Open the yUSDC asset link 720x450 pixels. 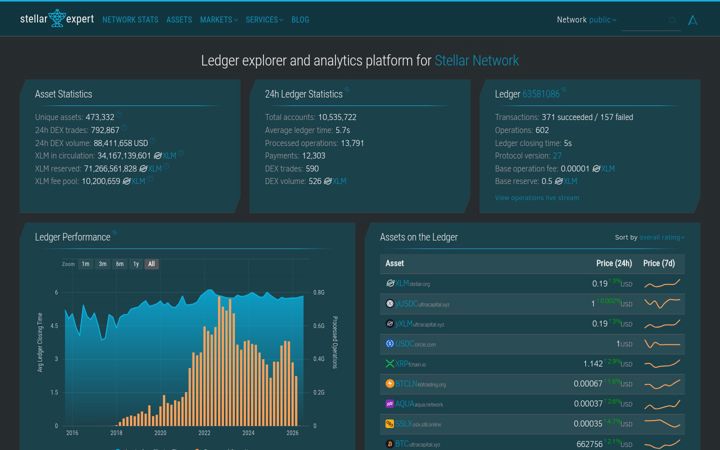[422, 304]
